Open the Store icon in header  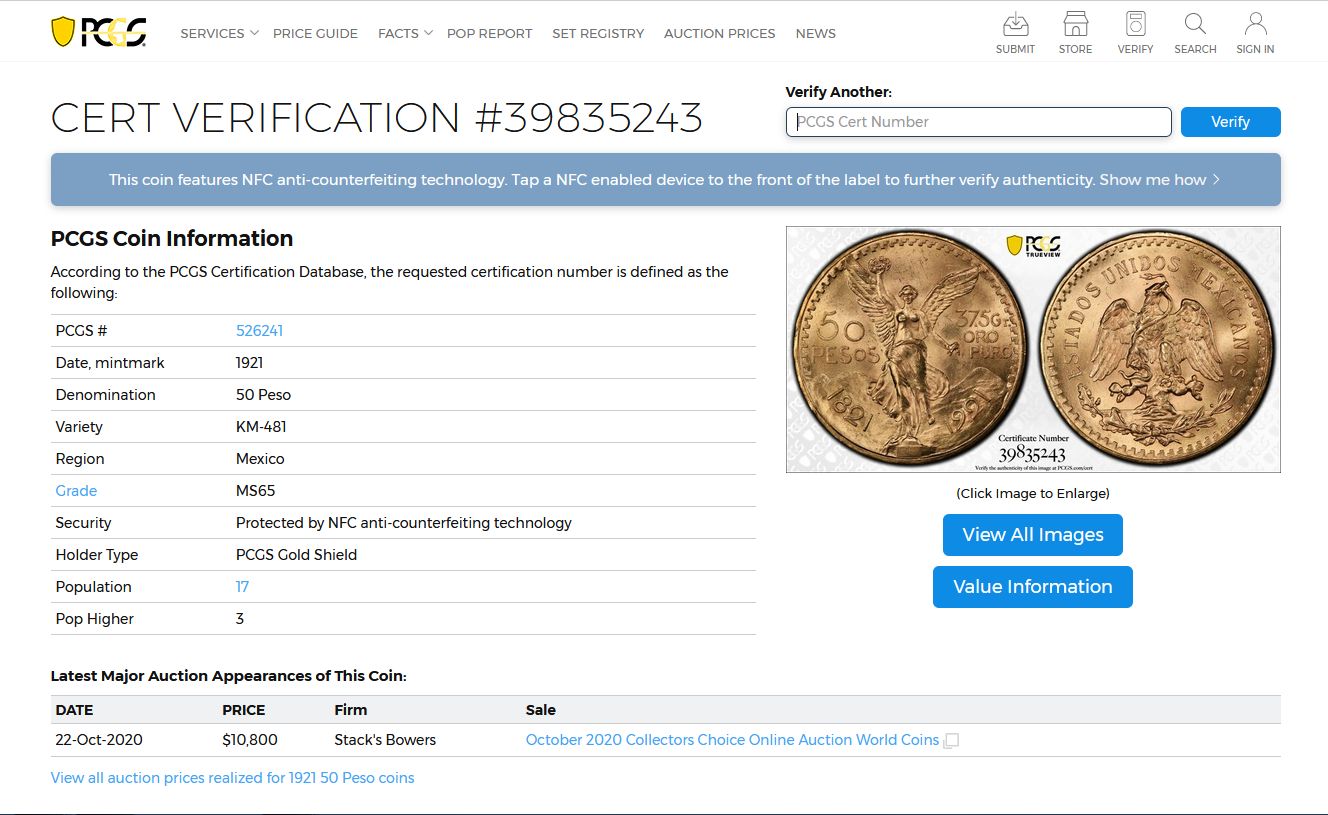[1075, 33]
